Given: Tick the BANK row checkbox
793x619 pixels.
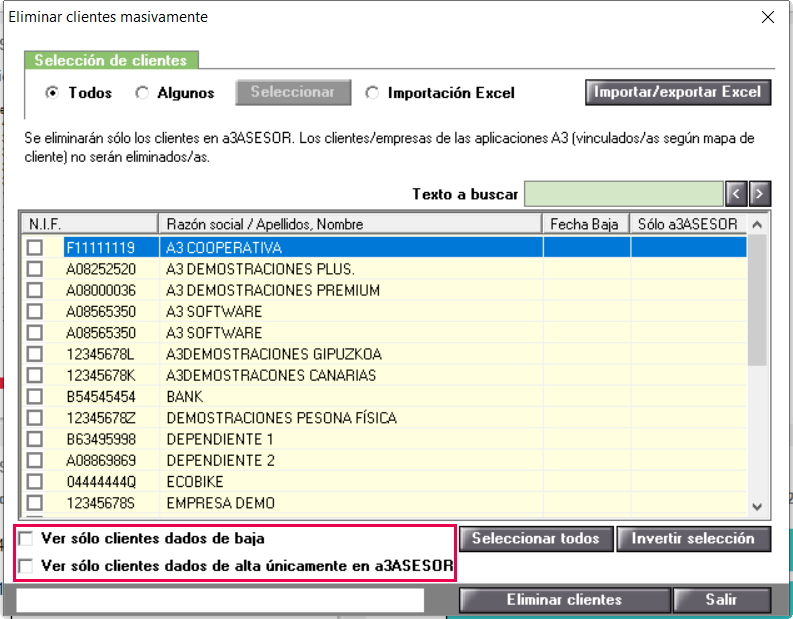Looking at the screenshot, I should pos(35,396).
